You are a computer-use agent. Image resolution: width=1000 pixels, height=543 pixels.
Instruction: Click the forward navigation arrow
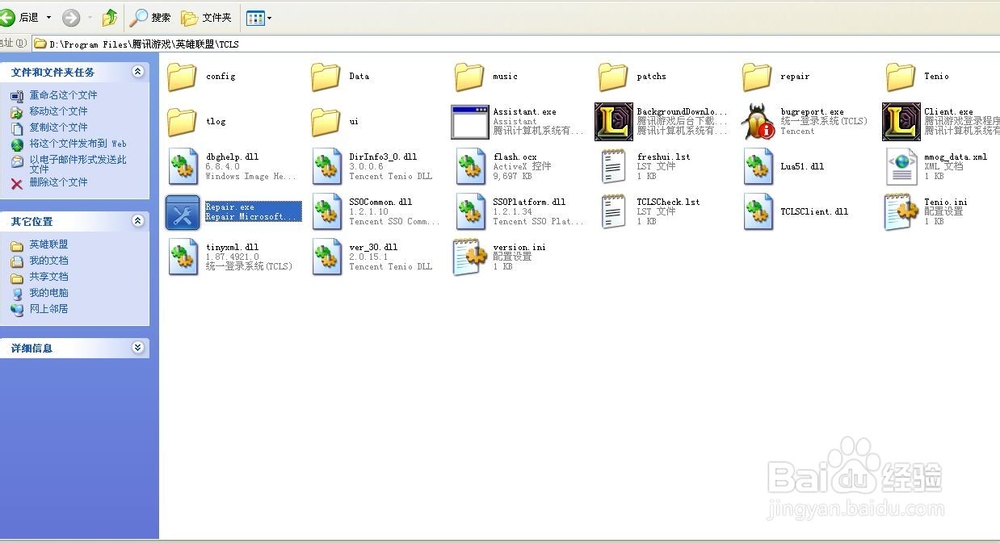point(71,17)
